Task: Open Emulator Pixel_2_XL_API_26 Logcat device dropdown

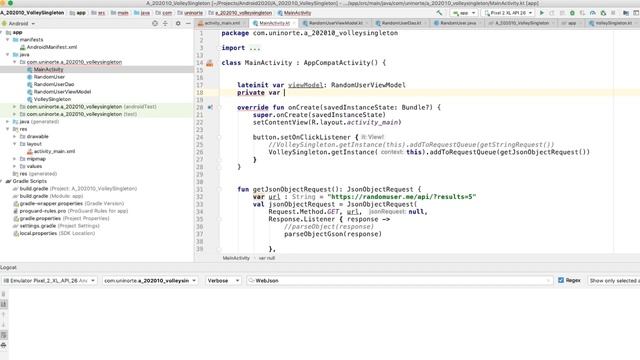Action: click(49, 281)
